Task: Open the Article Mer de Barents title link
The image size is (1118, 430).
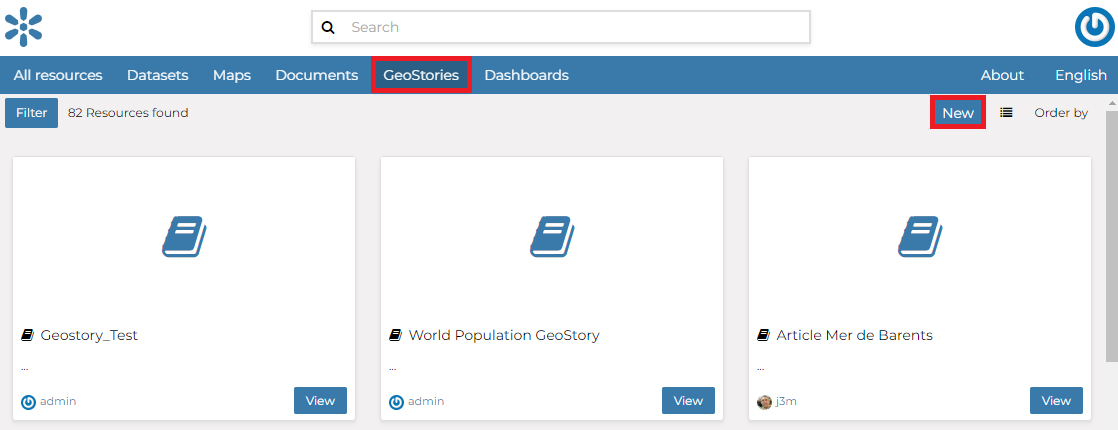Action: pos(854,335)
